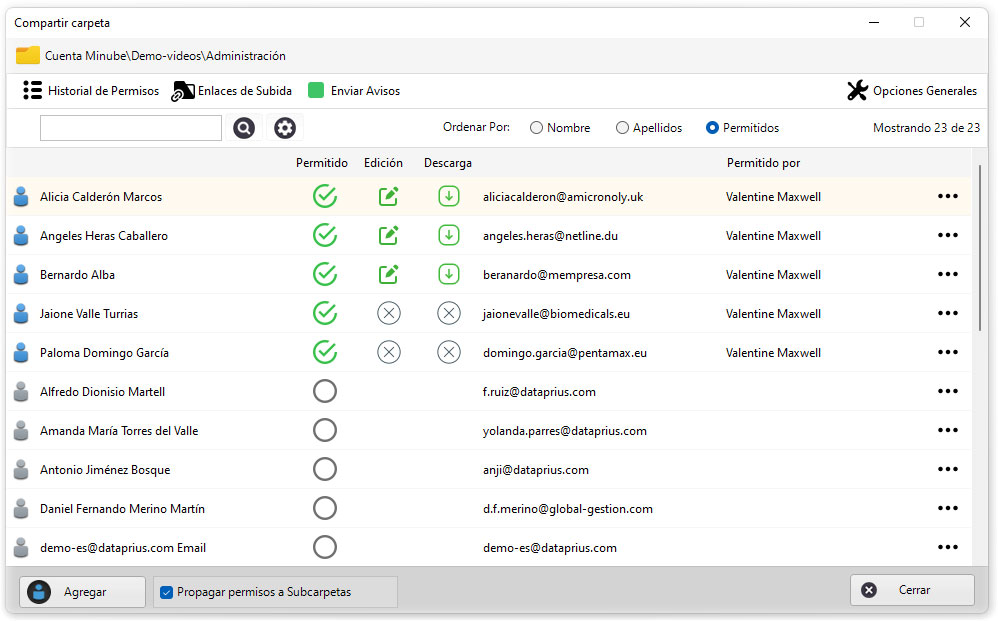Toggle download permission for Alicia Calderón Marcos
The height and width of the screenshot is (621, 998).
tap(449, 196)
